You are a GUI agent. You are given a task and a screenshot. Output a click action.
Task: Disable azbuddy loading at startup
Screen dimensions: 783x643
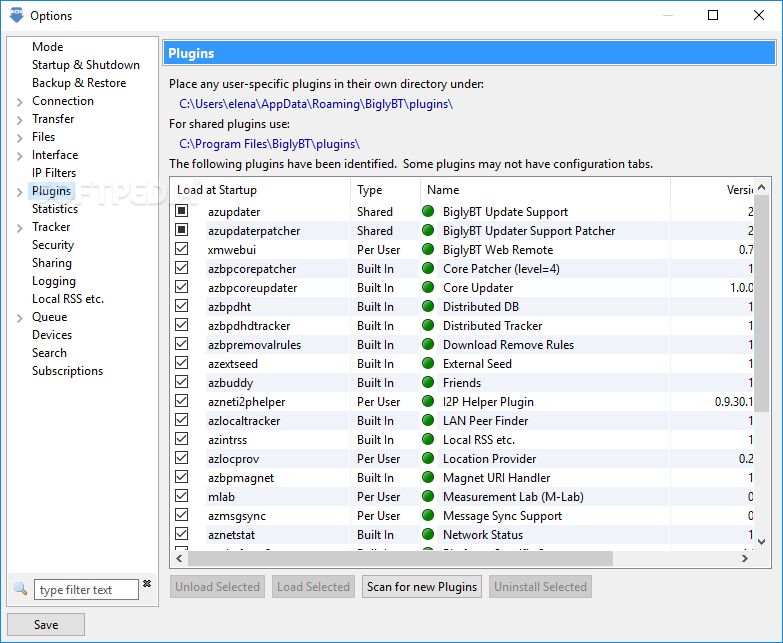pos(182,381)
